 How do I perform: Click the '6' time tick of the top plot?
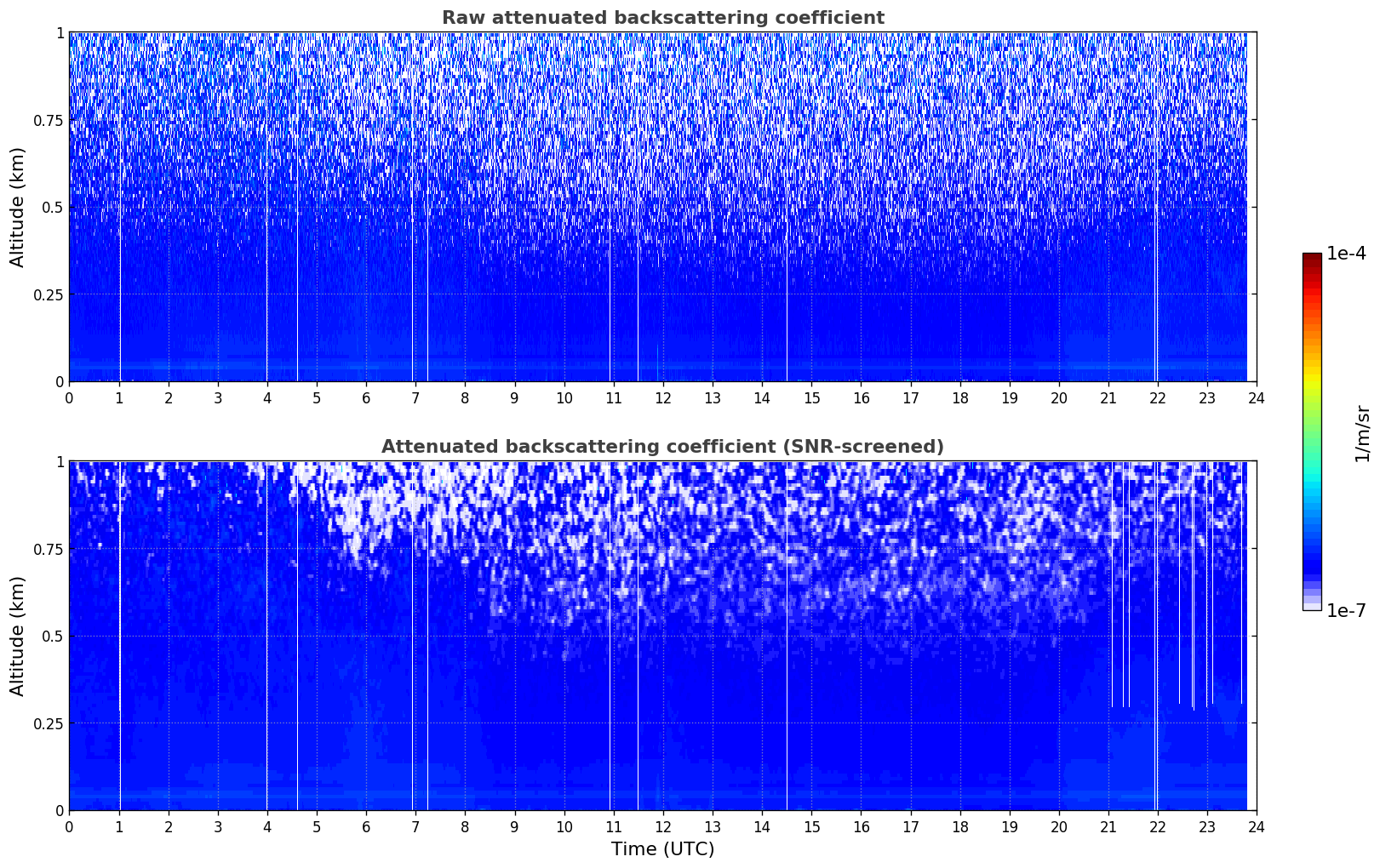tap(366, 397)
